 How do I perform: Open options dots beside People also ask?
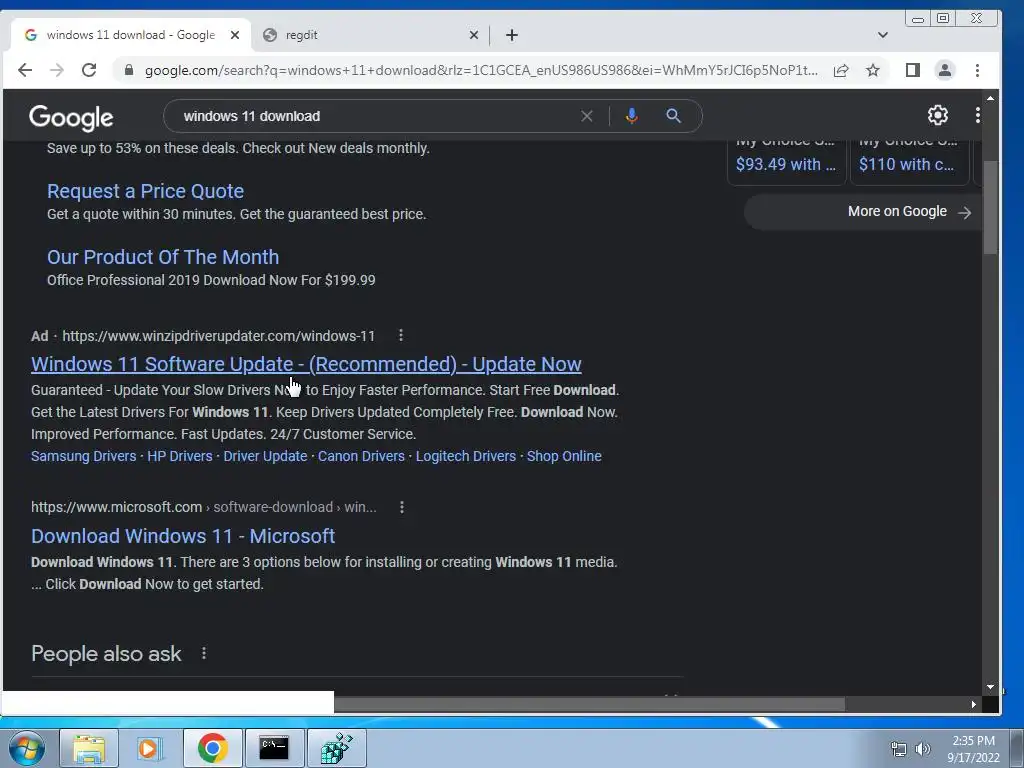204,653
